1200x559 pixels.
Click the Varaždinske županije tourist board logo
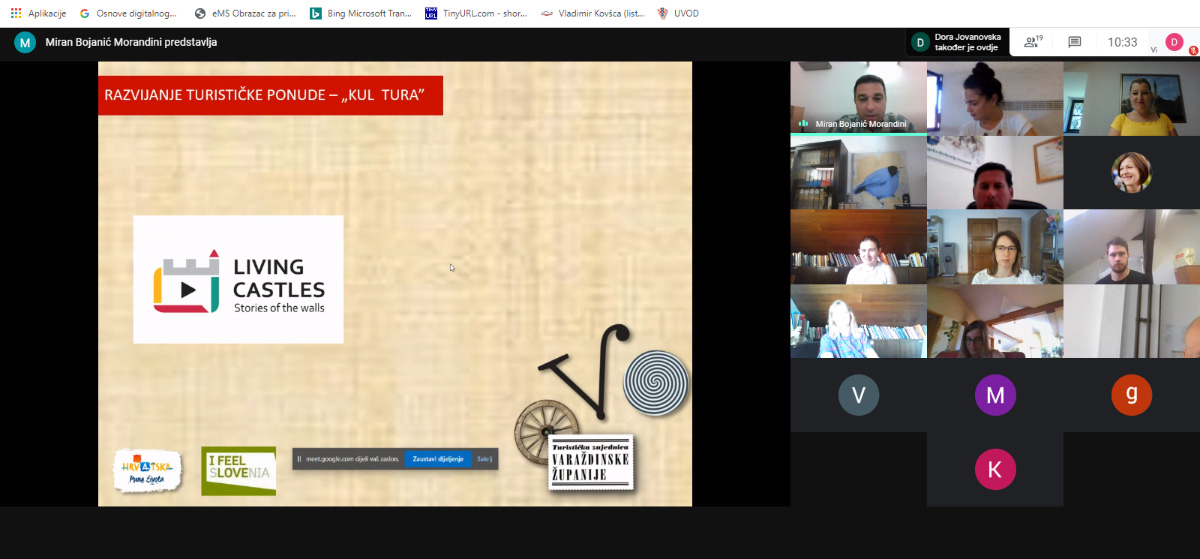pyautogui.click(x=590, y=462)
